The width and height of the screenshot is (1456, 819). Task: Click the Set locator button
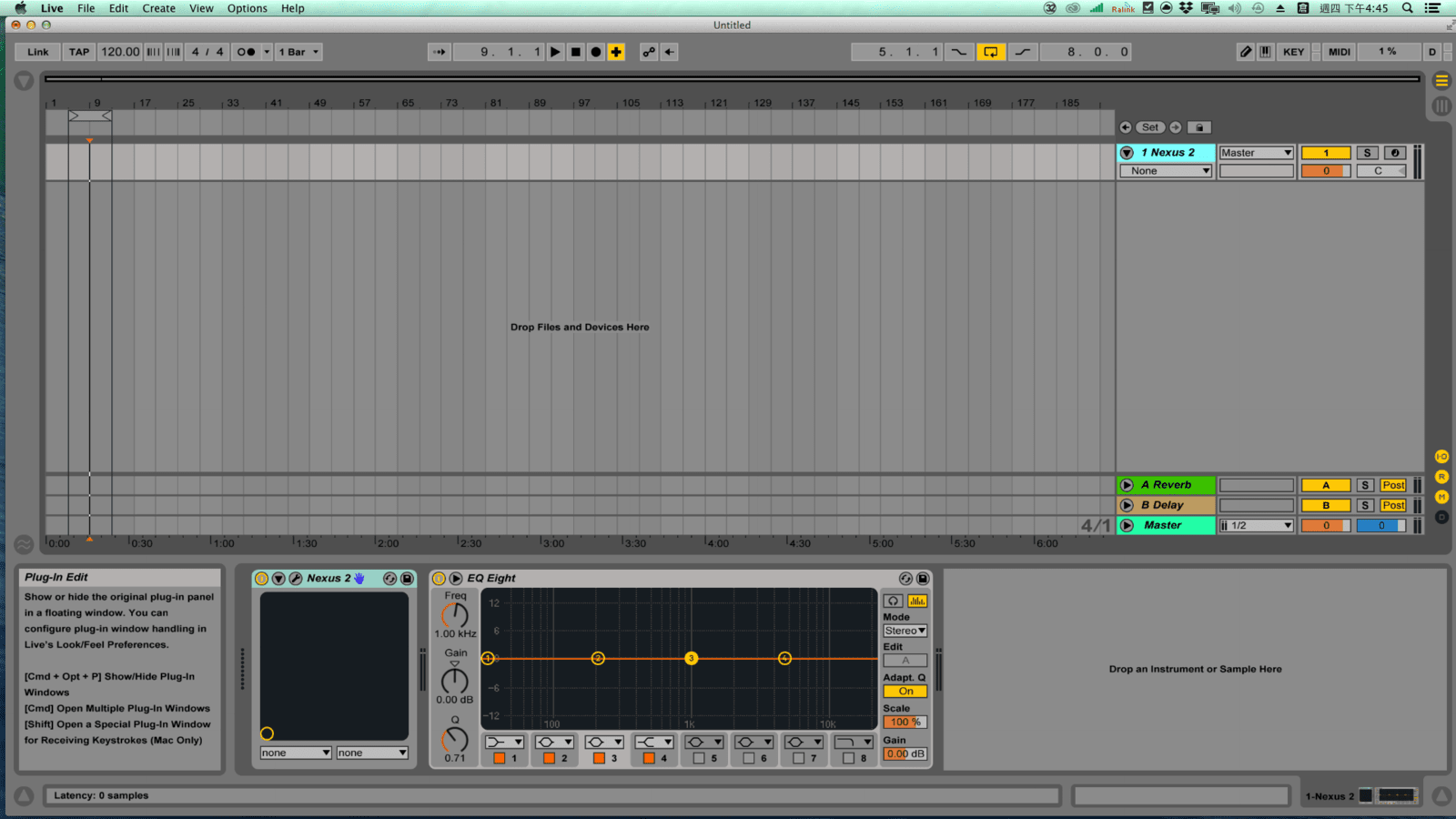point(1150,127)
